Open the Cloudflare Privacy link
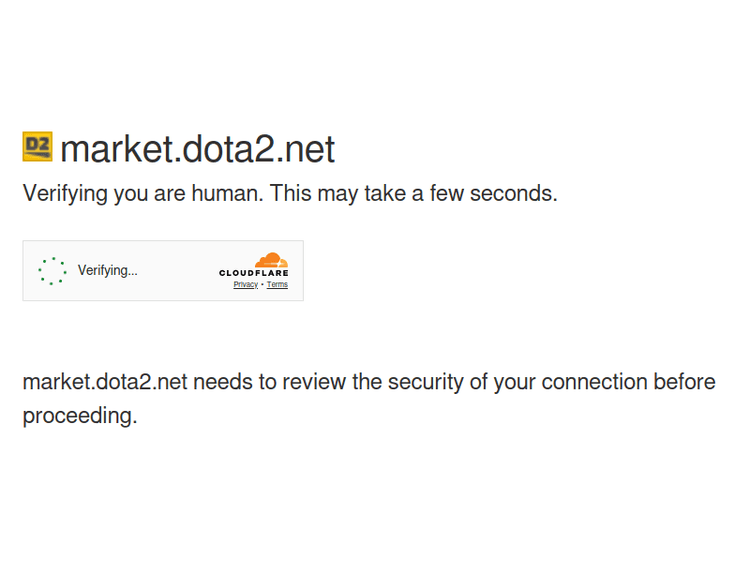Viewport: 750px width, 563px height. coord(245,285)
